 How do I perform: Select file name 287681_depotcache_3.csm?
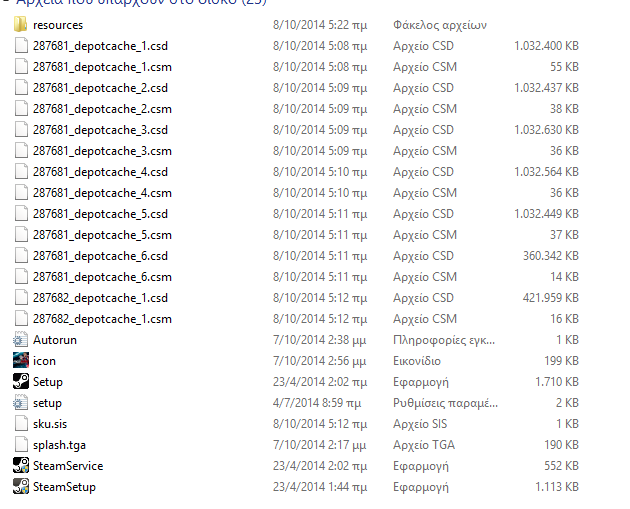point(102,151)
